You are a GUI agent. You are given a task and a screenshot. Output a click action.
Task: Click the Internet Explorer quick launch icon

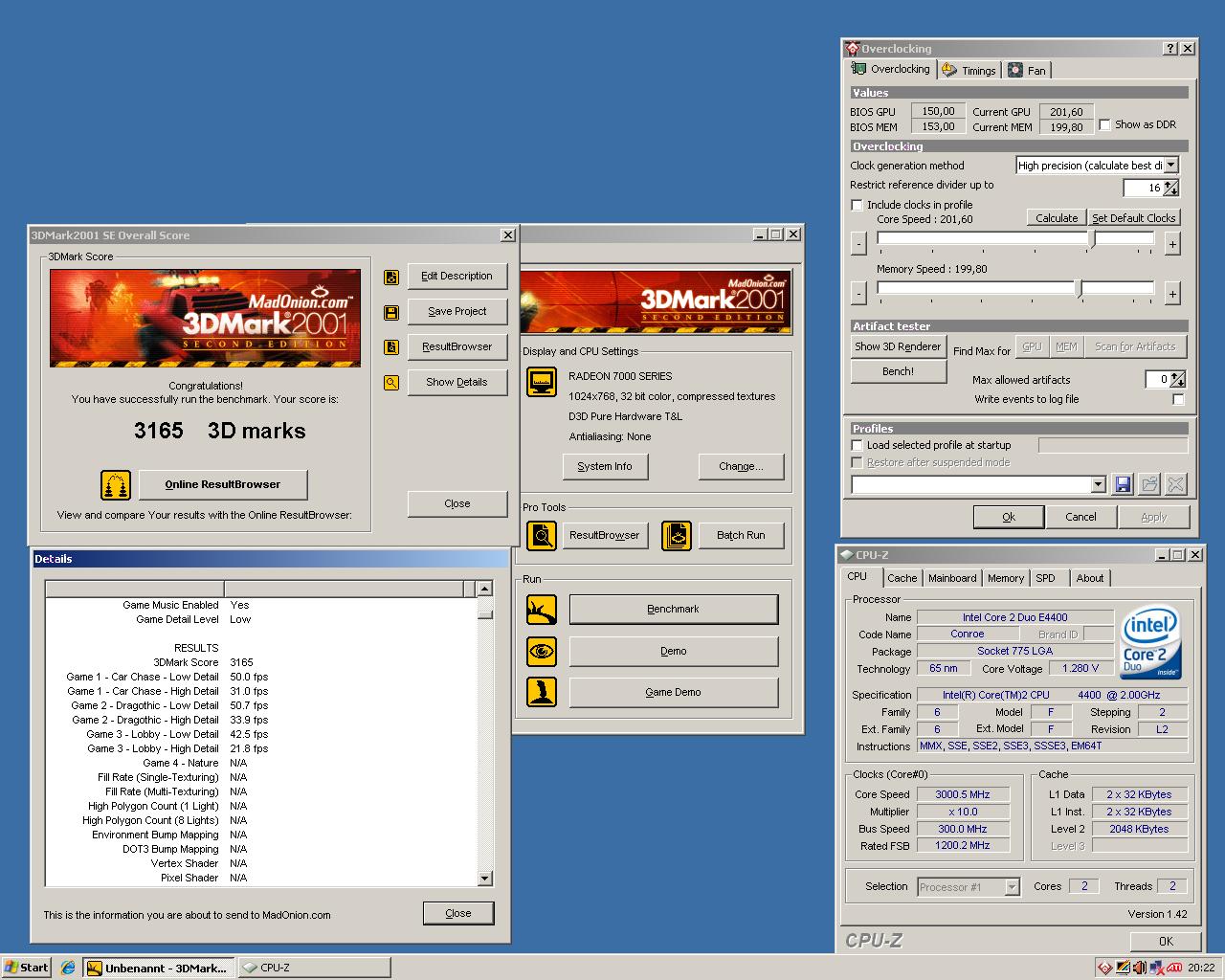click(x=68, y=968)
